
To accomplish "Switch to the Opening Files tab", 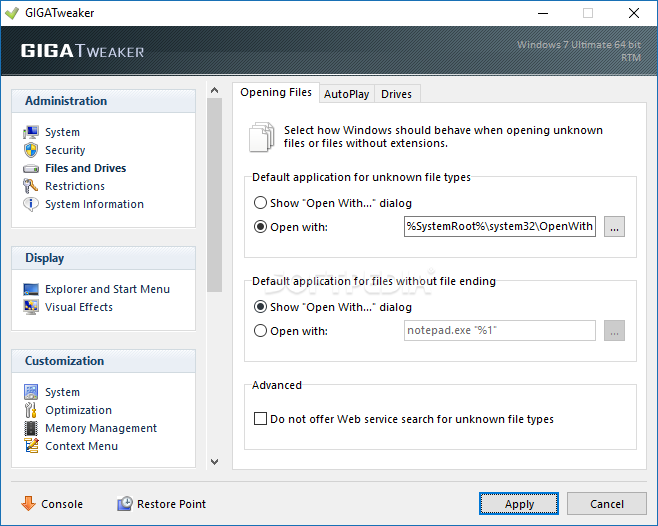I will (276, 92).
